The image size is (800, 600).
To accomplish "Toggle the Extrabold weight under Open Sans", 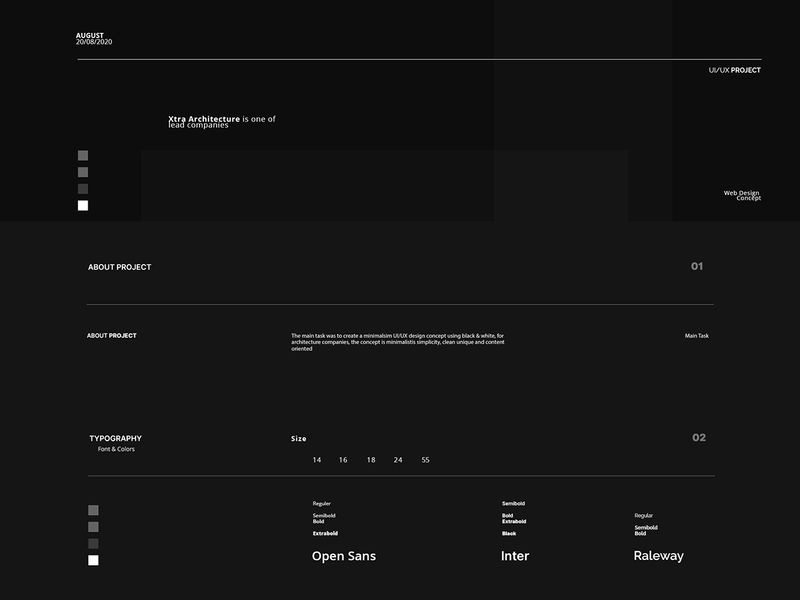I will point(324,531).
